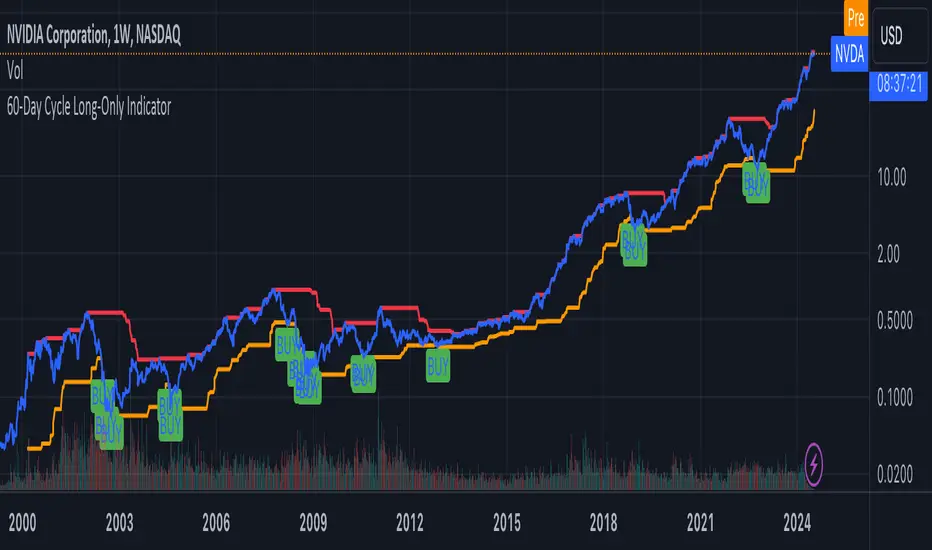Click the 0.0200 price axis label
The width and height of the screenshot is (932, 550).
[x=895, y=474]
